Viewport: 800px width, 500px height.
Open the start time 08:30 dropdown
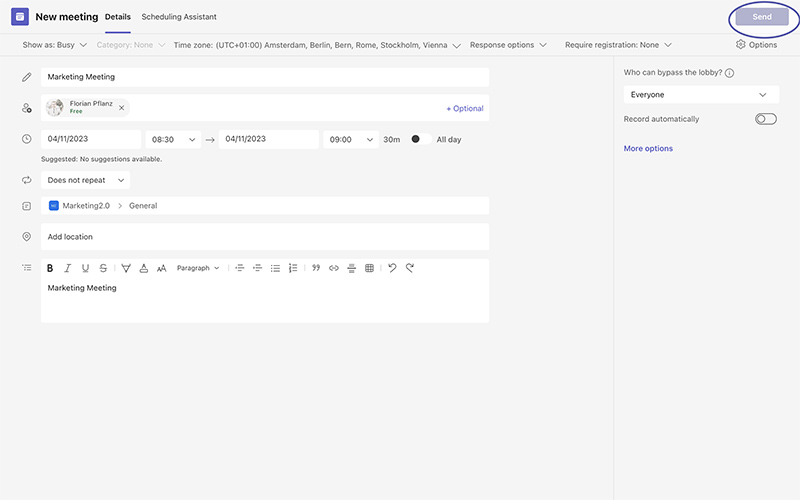173,140
